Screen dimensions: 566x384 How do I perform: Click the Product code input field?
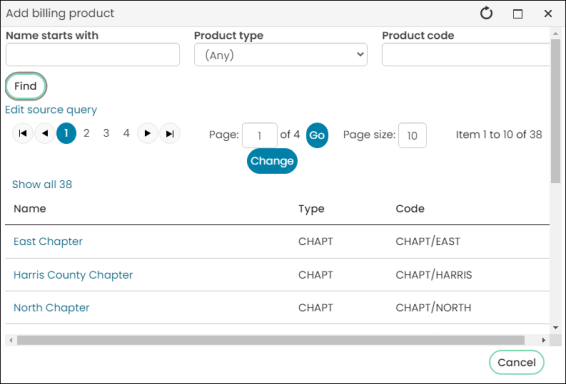(466, 54)
